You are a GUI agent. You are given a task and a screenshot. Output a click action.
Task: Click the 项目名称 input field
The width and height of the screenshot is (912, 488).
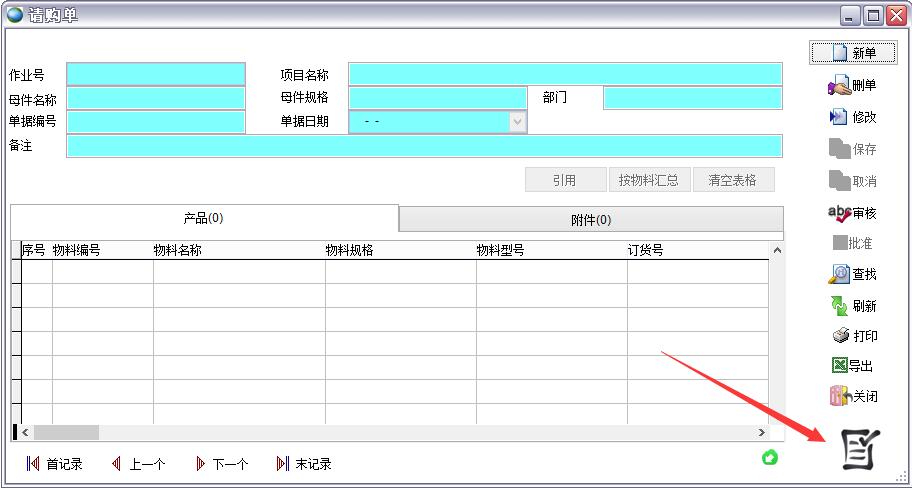tap(565, 75)
